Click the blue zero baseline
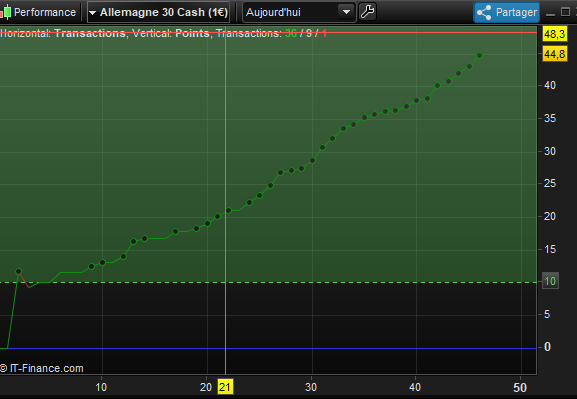577x399 pixels. tap(268, 348)
